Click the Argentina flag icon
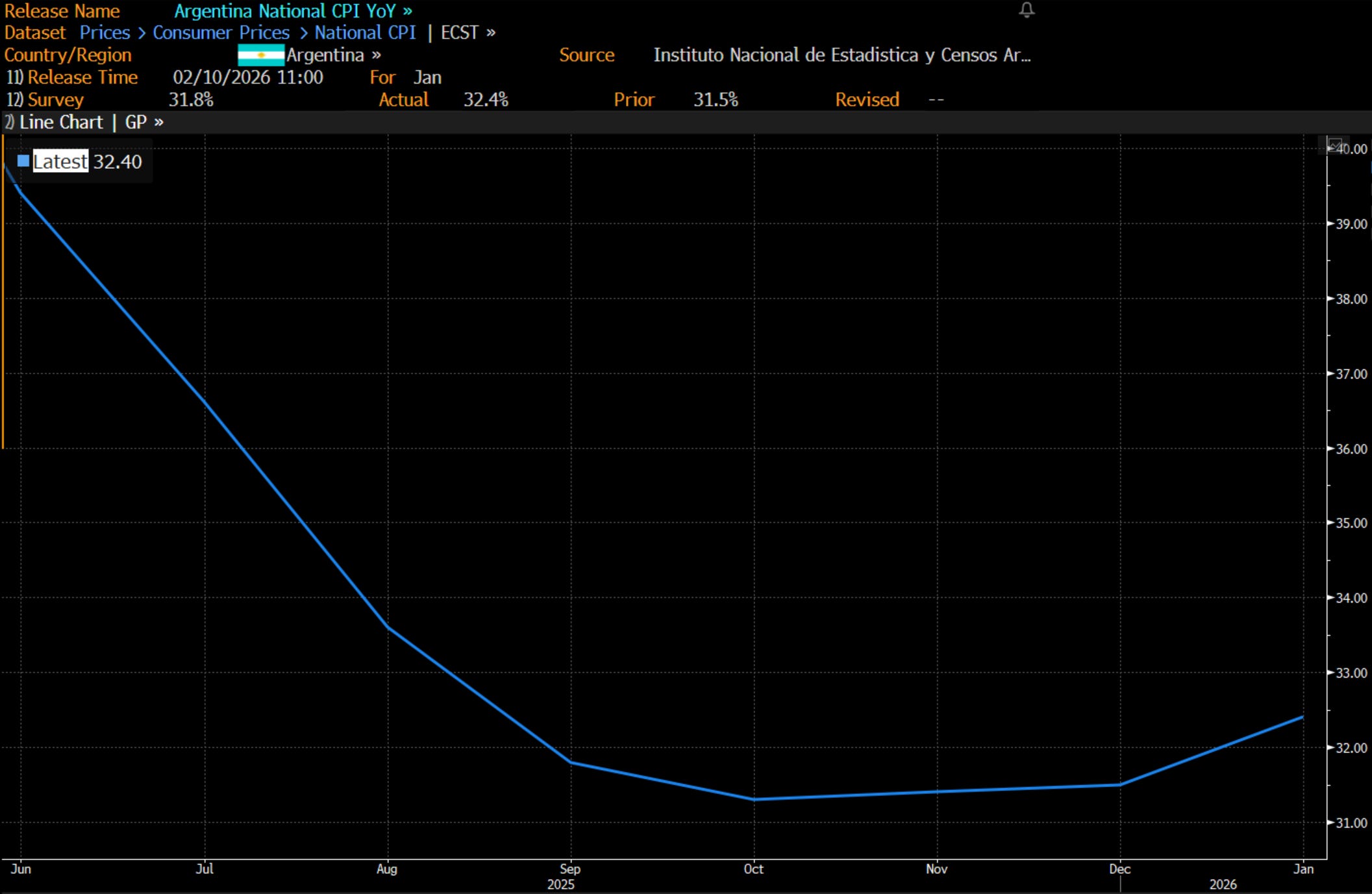1372x894 pixels. (261, 55)
